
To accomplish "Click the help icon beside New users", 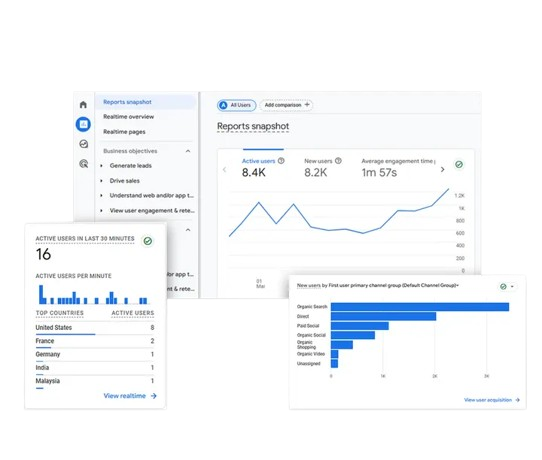I will point(338,161).
